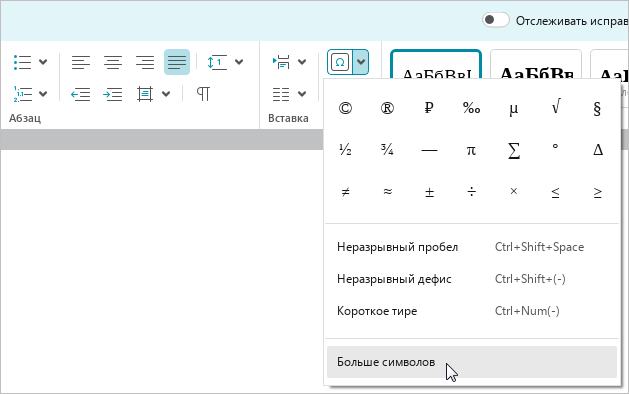Select the bold АаБбВв style thumbnail
This screenshot has width=629, height=394.
536,64
